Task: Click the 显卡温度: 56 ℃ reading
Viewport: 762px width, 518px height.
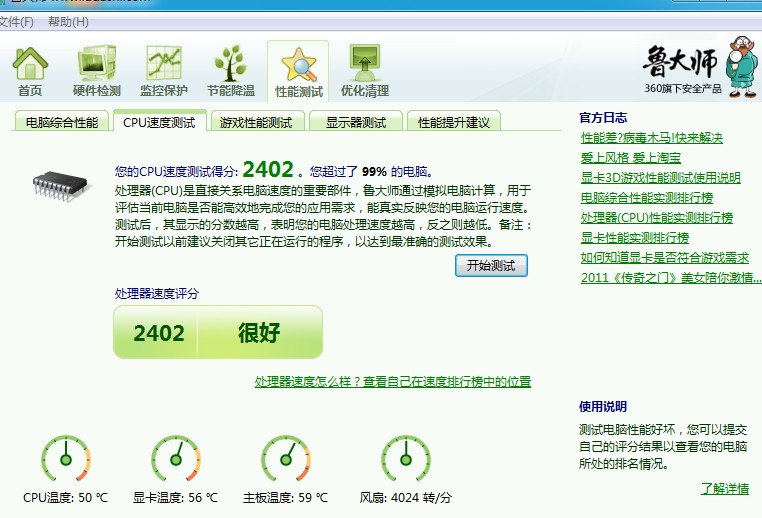Action: (175, 498)
